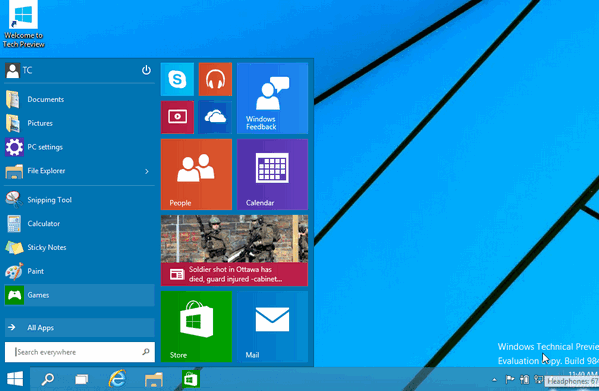Viewport: 599px width, 391px height.
Task: Open the OneDrive cloud tile
Action: [x=215, y=117]
